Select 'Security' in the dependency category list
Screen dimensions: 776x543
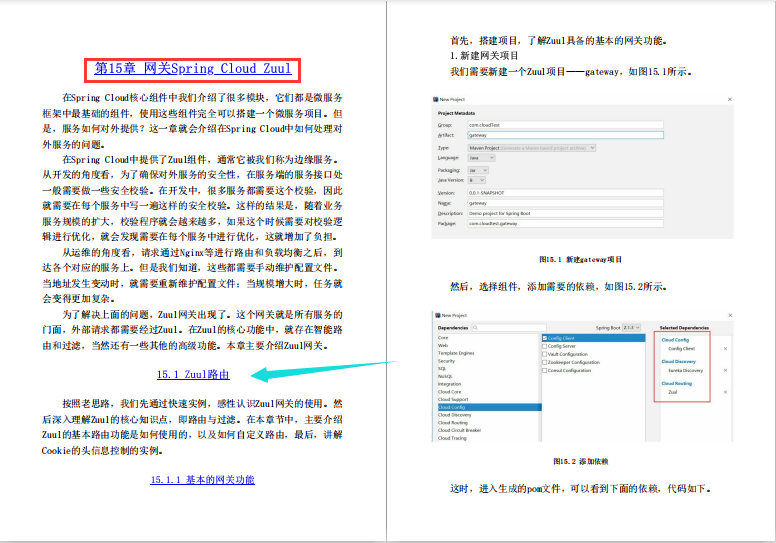446,361
